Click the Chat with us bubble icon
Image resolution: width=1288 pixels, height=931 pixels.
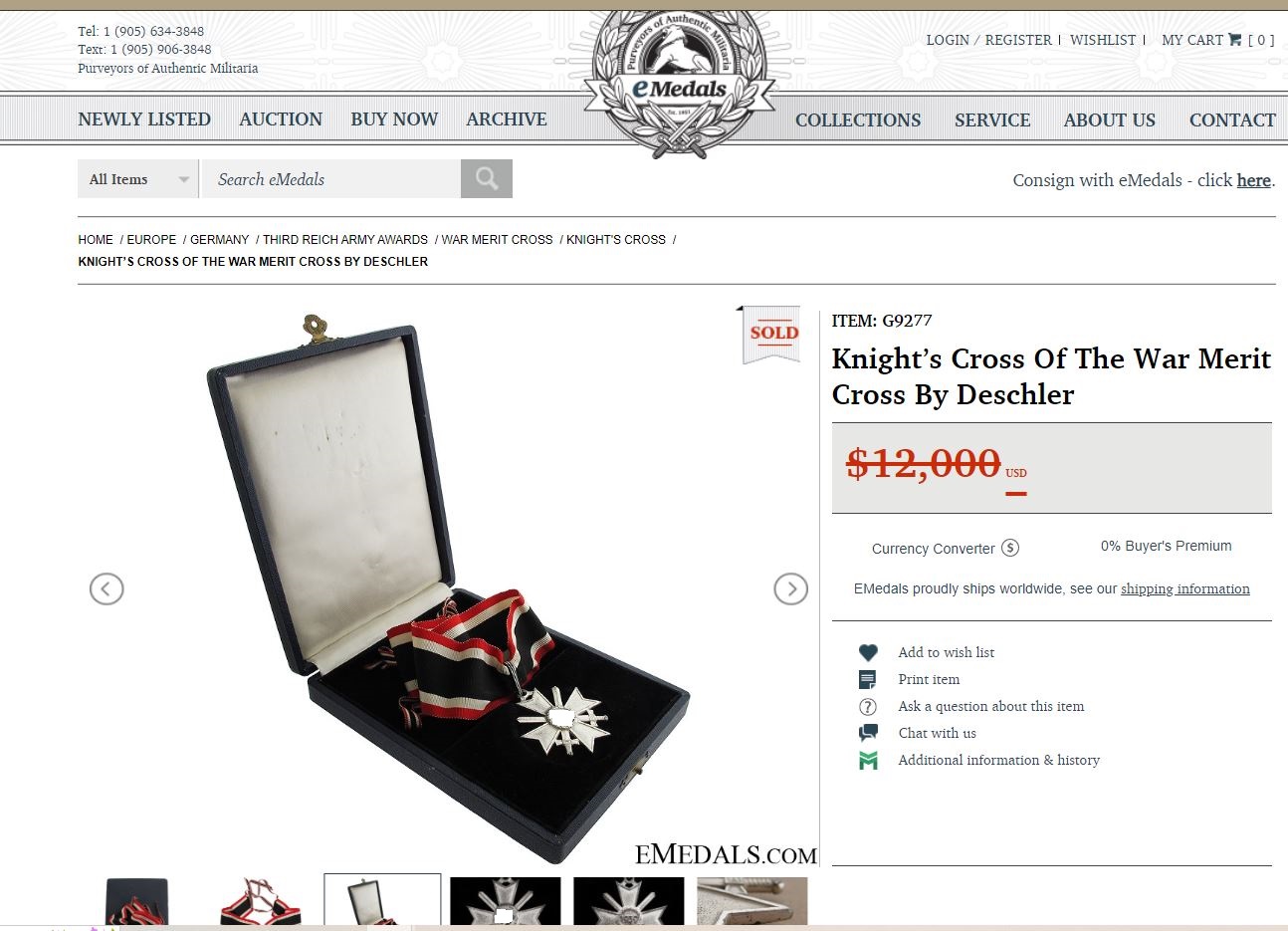pos(868,733)
